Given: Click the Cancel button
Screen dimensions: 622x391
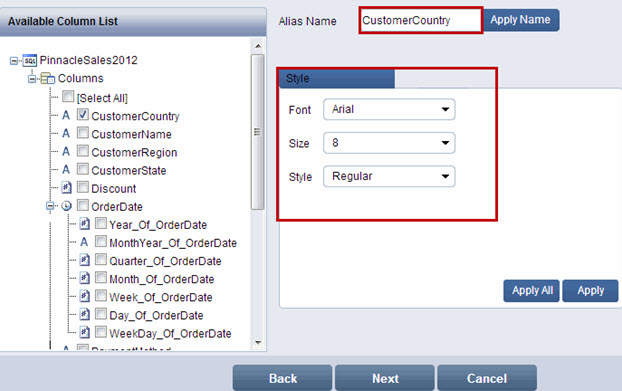Looking at the screenshot, I should [487, 378].
